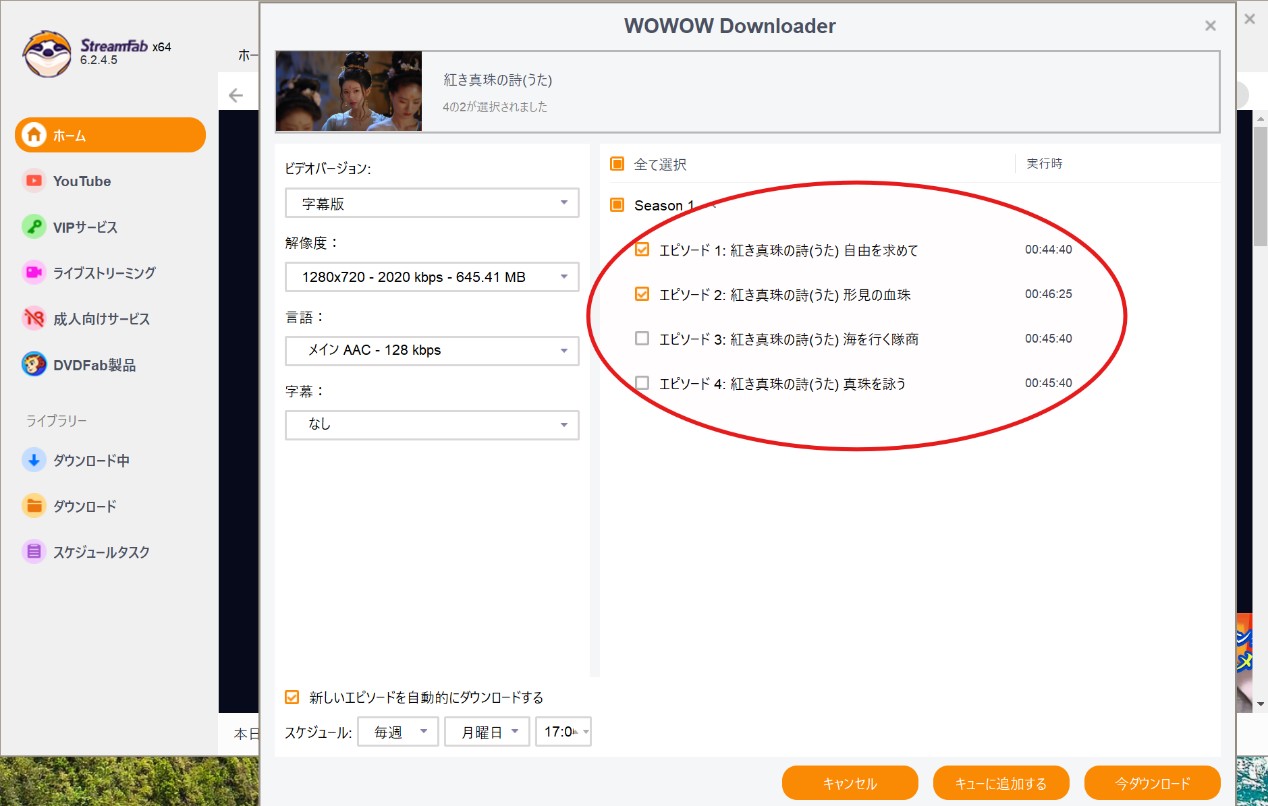Select the VIPサービス menu label

click(85, 227)
